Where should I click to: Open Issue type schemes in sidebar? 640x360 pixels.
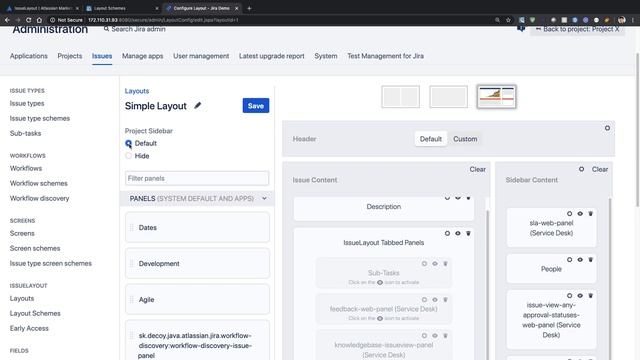(x=40, y=118)
